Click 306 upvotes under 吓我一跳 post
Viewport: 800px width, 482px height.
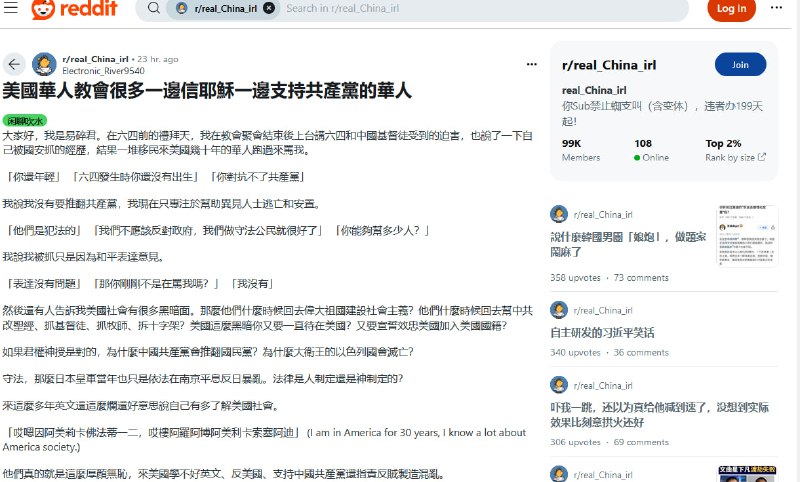(575, 442)
